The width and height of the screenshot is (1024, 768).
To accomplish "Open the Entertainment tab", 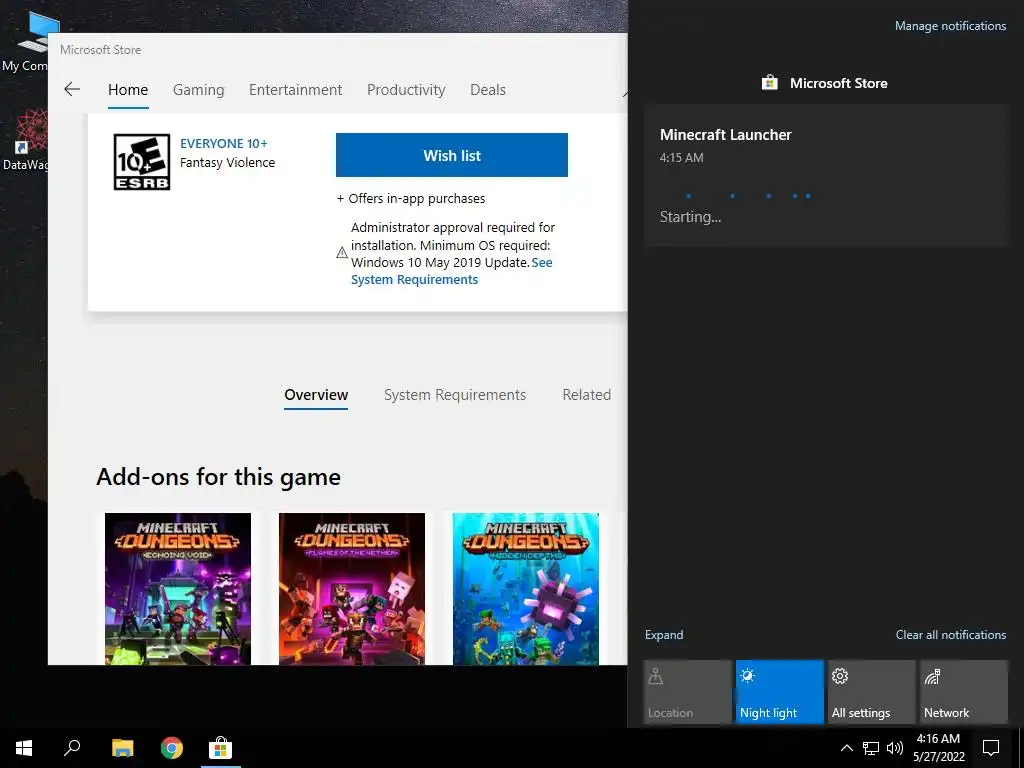I will click(295, 89).
